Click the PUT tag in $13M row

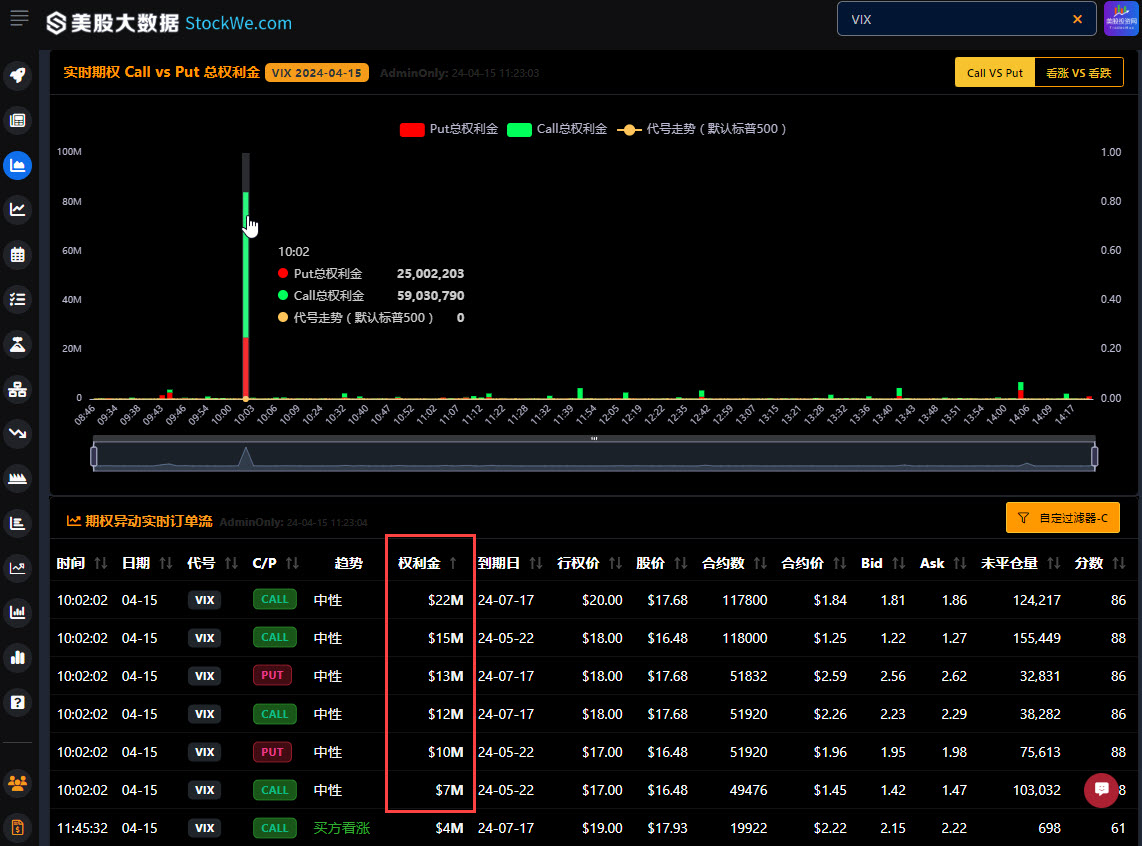point(272,676)
